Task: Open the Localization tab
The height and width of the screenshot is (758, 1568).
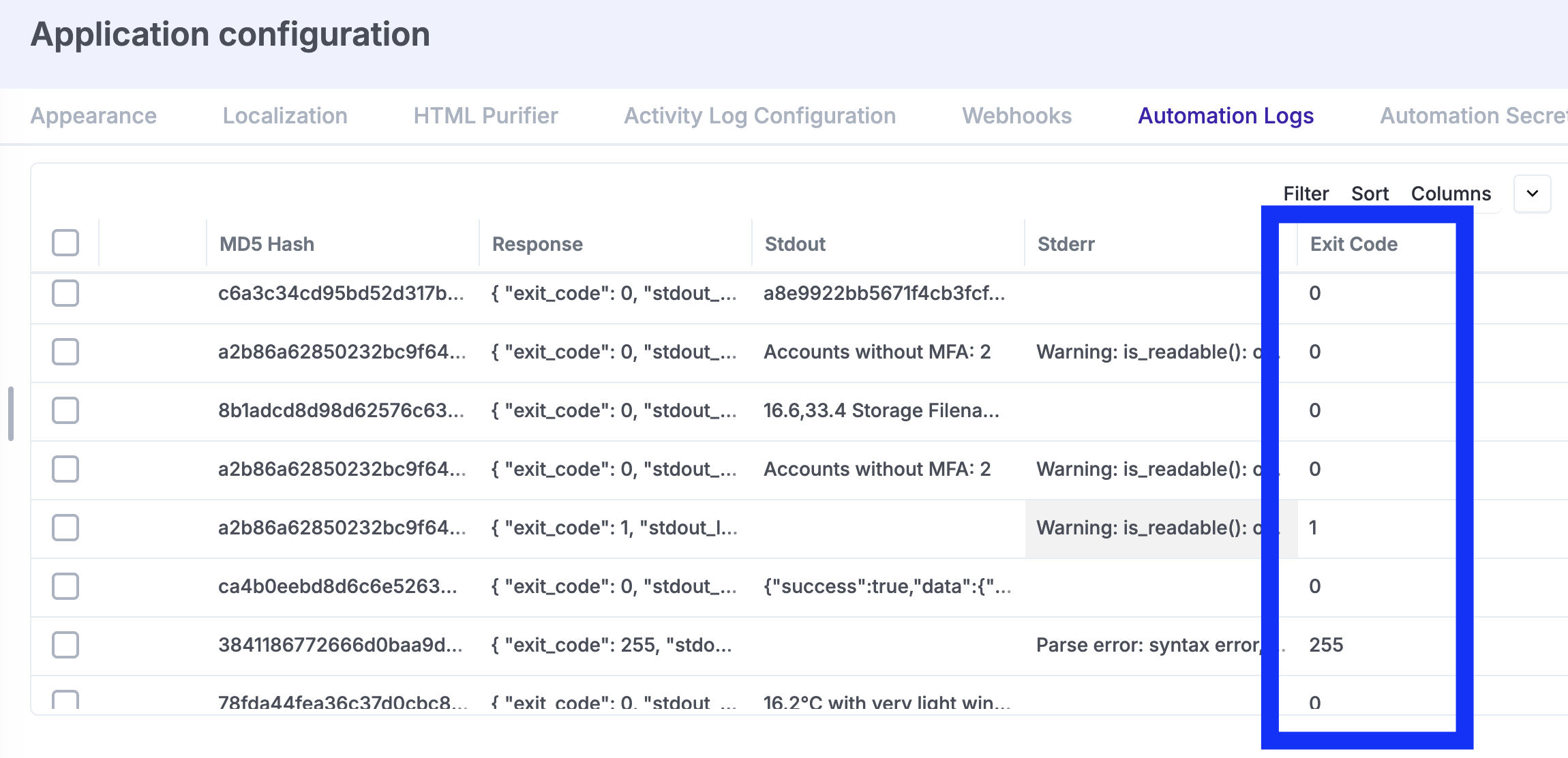Action: tap(285, 116)
